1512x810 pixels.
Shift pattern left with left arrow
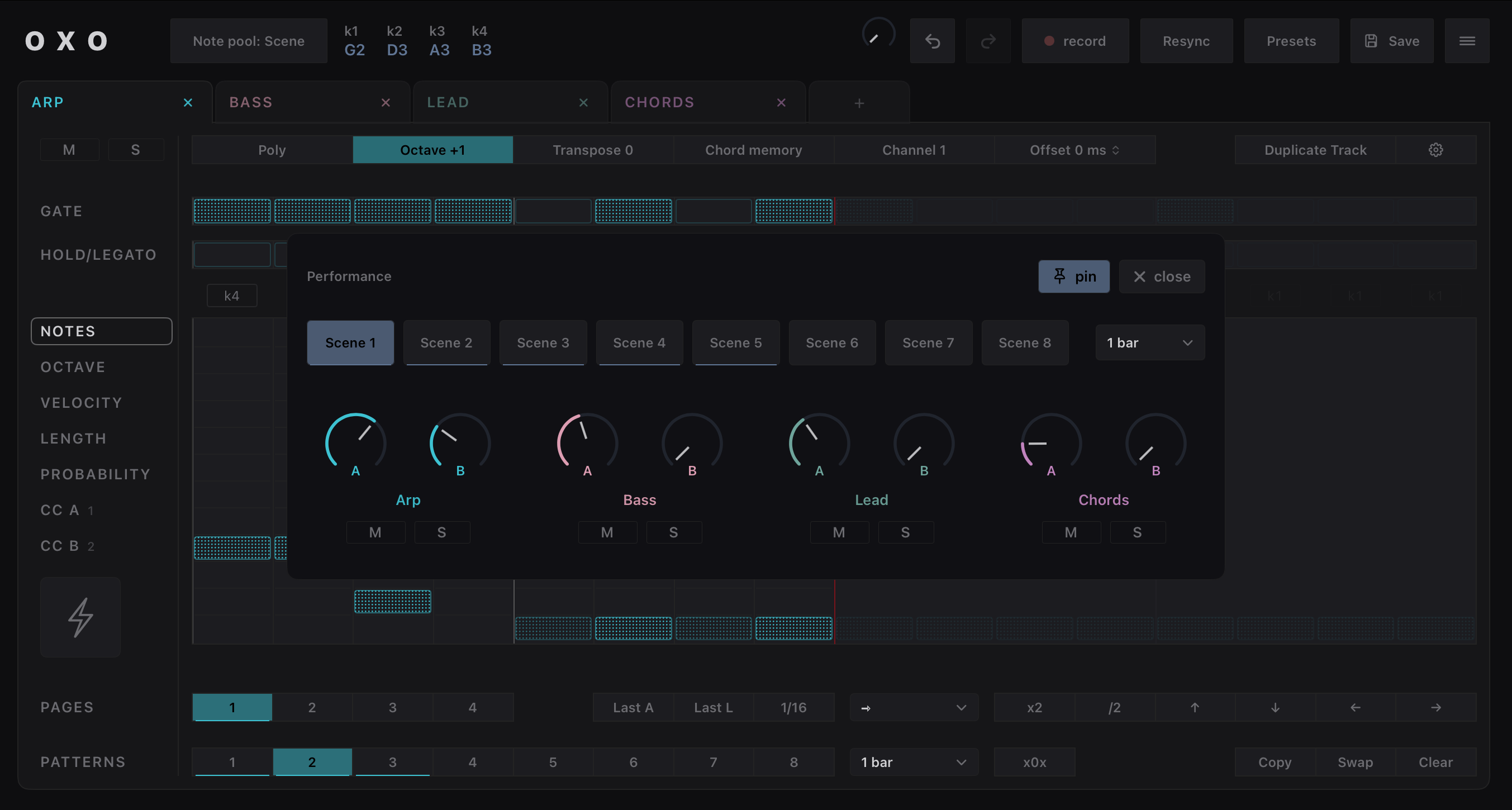tap(1356, 707)
